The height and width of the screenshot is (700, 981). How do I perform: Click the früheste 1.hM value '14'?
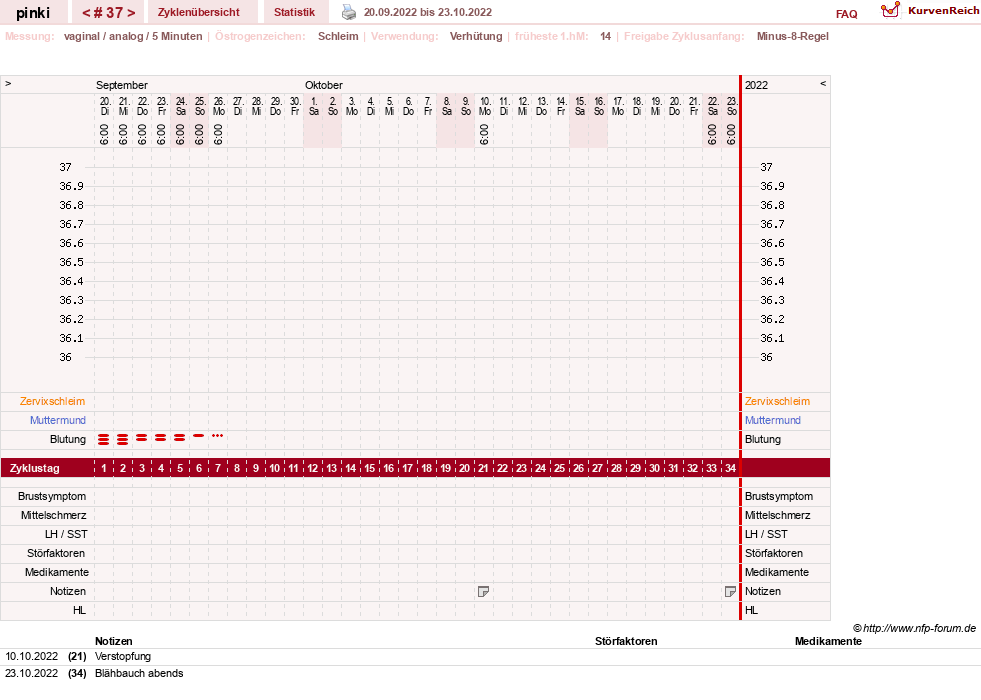pos(606,36)
